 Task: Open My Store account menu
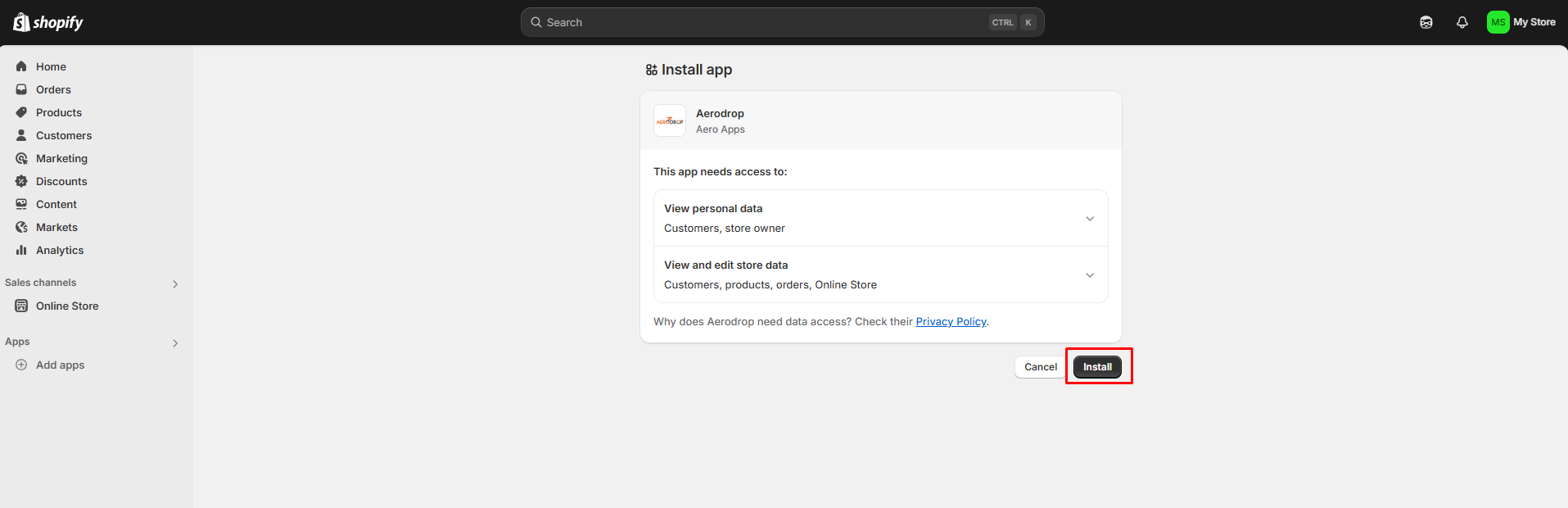point(1522,22)
